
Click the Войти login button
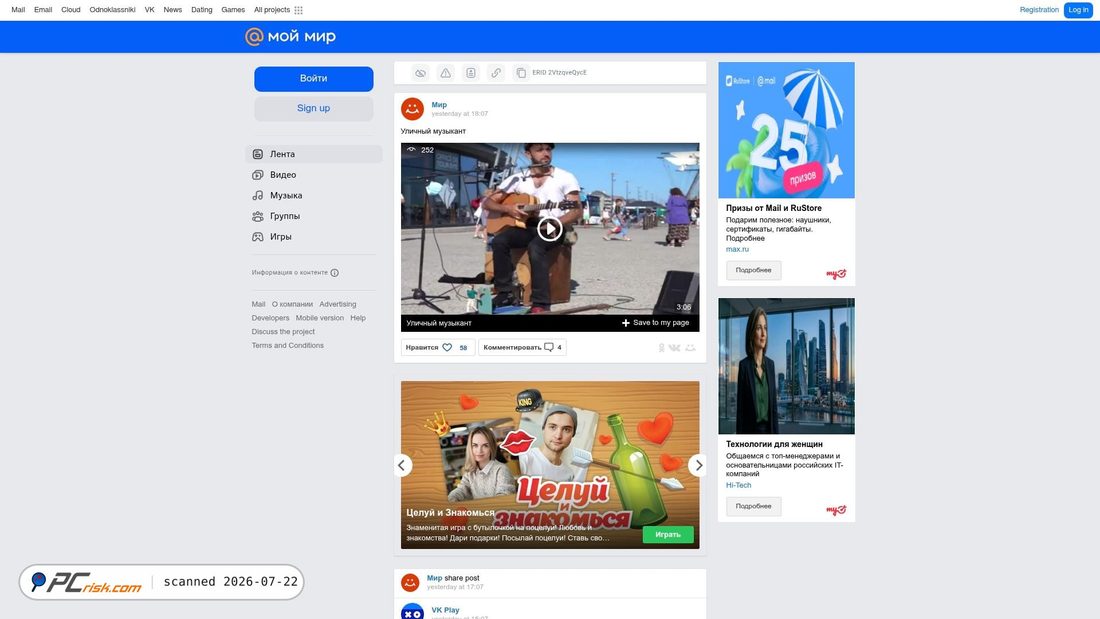(314, 79)
